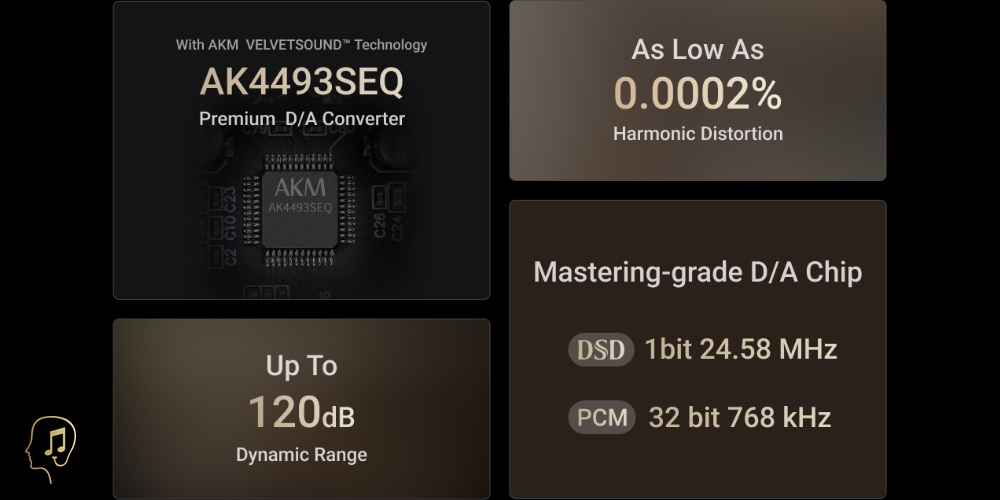Click the golden head music note logo
The image size is (1000, 500).
51,450
